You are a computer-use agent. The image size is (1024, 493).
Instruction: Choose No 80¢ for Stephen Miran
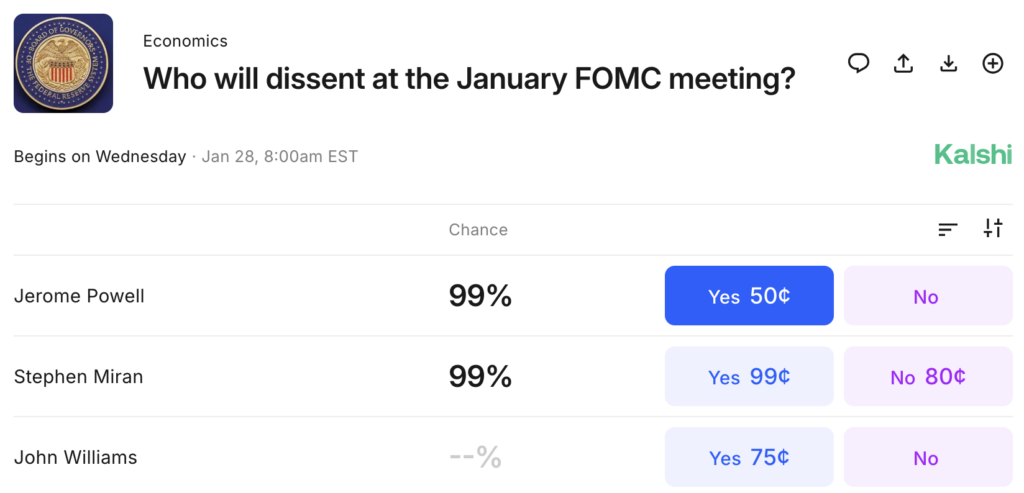[927, 377]
